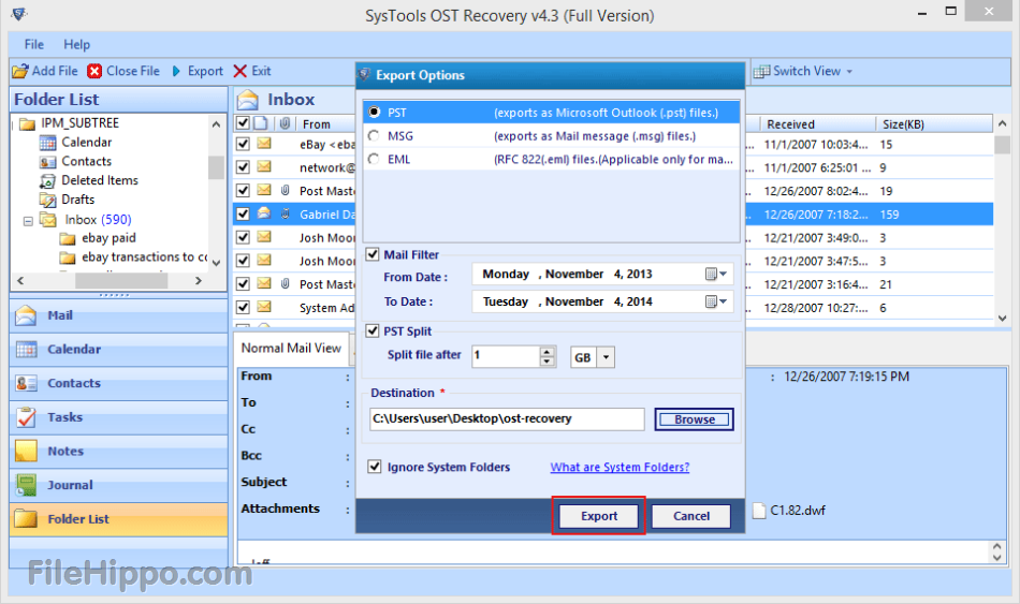Click the Split file after number field
The width and height of the screenshot is (1020, 604).
click(506, 356)
